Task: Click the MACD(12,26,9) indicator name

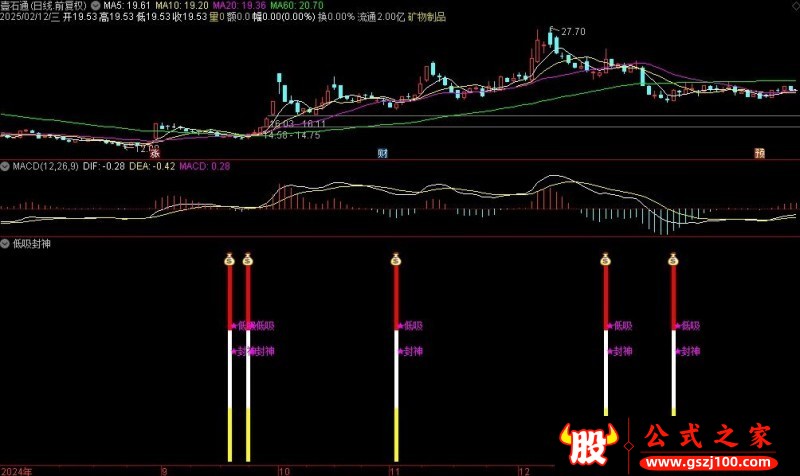Action: [x=45, y=166]
